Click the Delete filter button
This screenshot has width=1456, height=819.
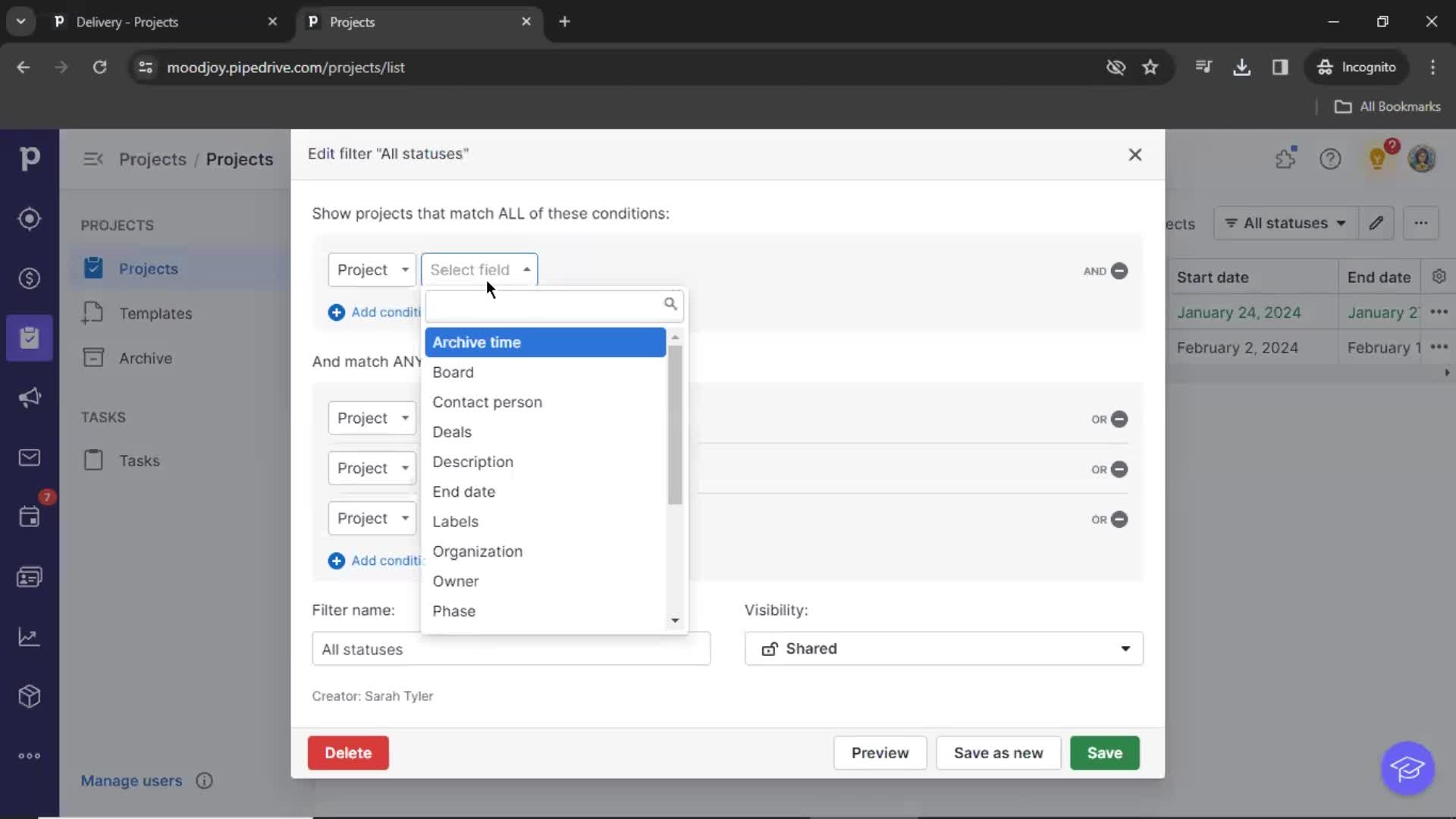point(348,753)
